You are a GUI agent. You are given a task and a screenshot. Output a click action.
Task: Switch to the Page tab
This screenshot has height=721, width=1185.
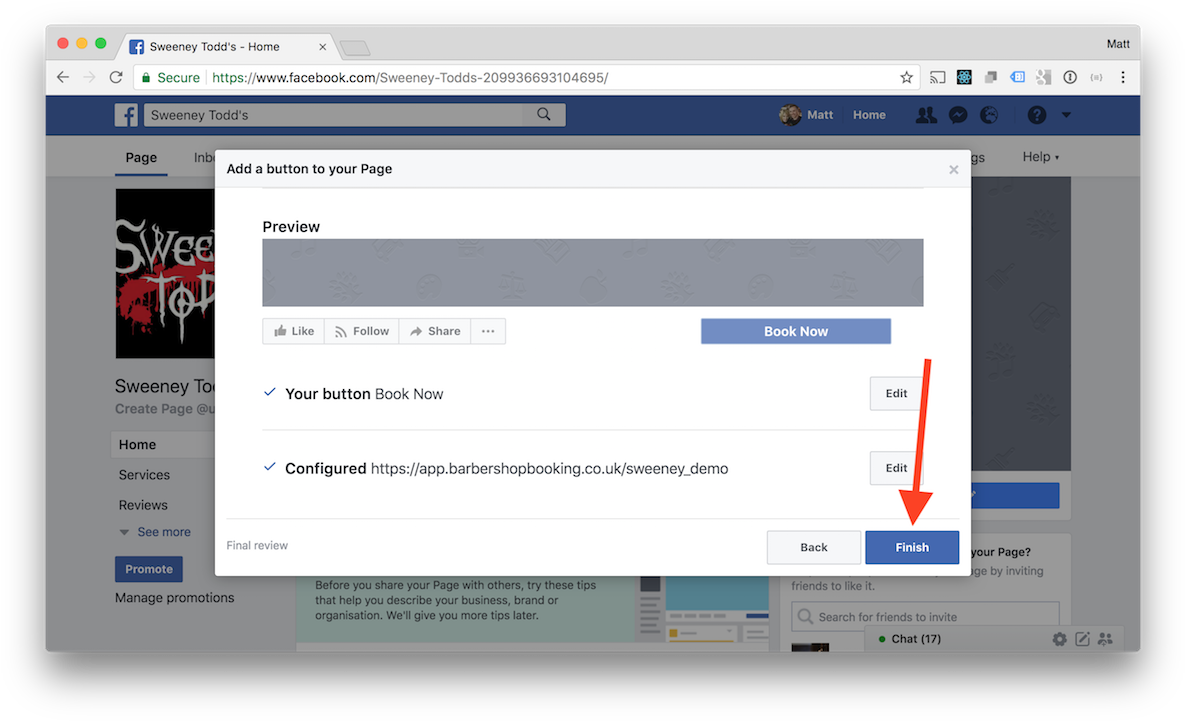(141, 157)
